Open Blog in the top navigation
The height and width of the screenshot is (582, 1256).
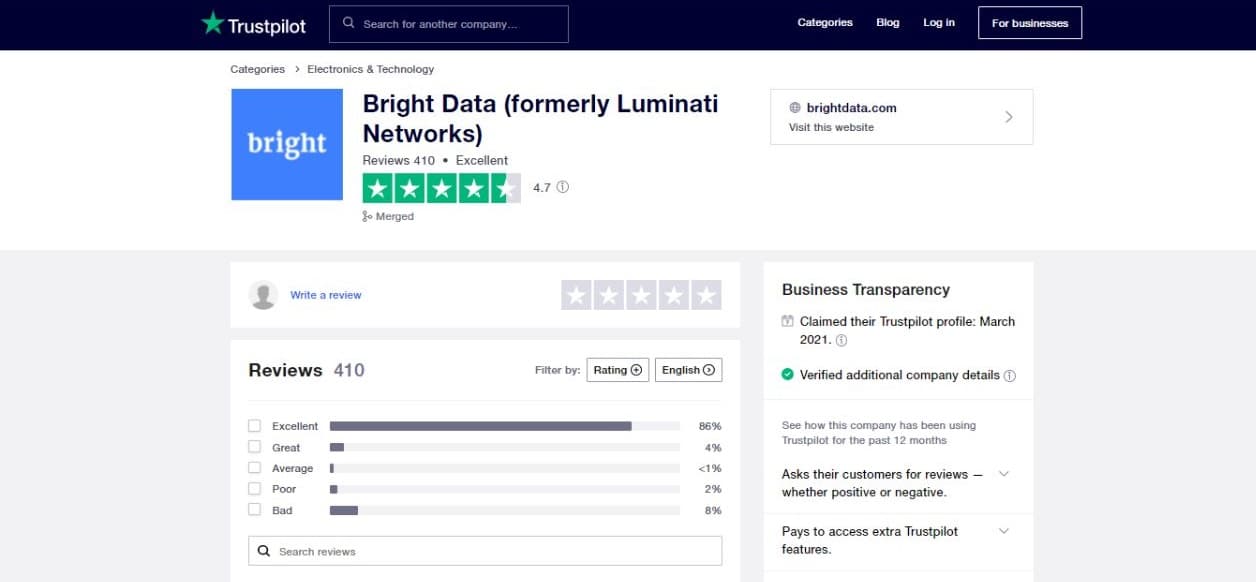[x=888, y=23]
